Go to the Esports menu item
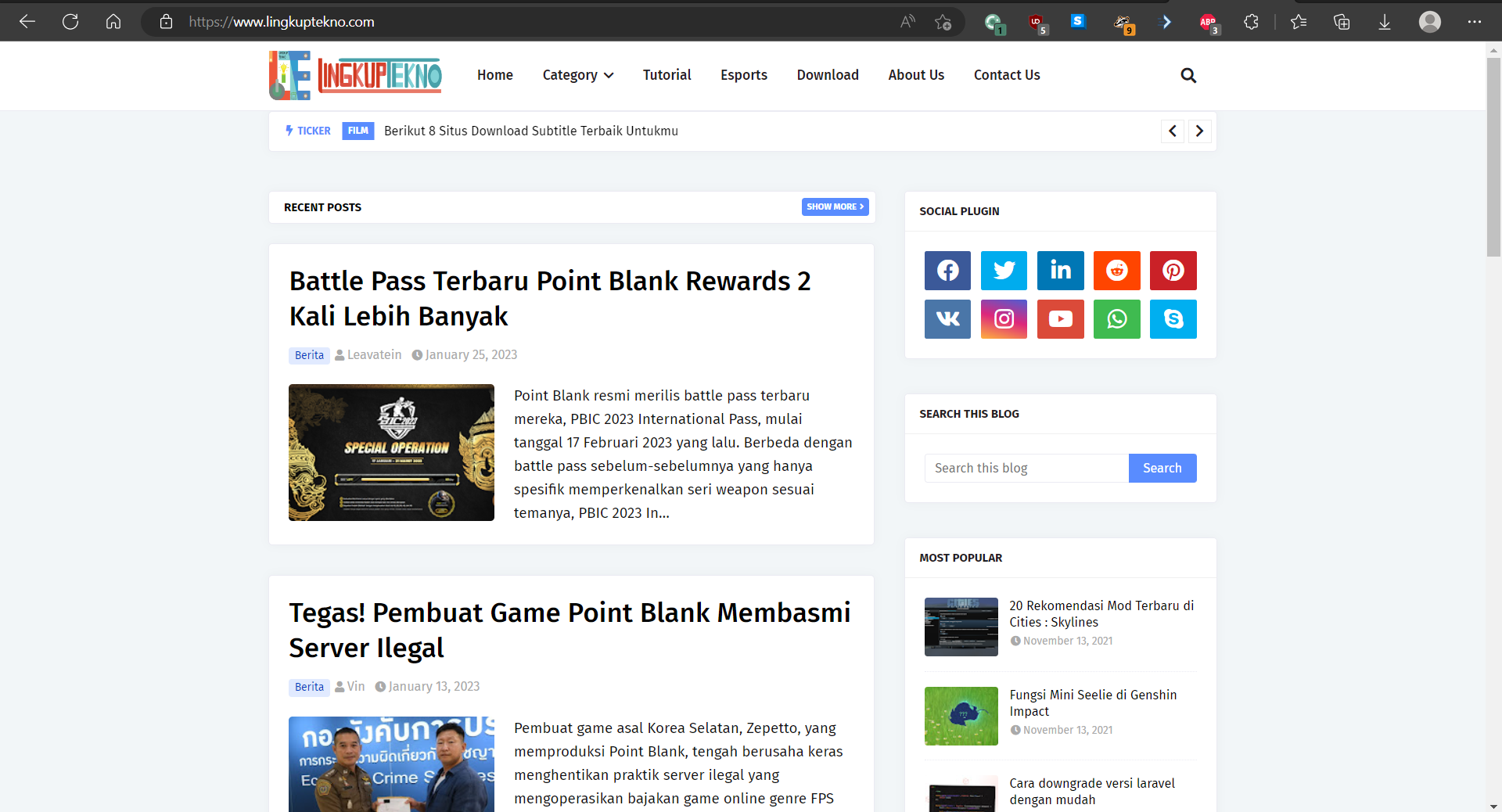 pos(743,75)
